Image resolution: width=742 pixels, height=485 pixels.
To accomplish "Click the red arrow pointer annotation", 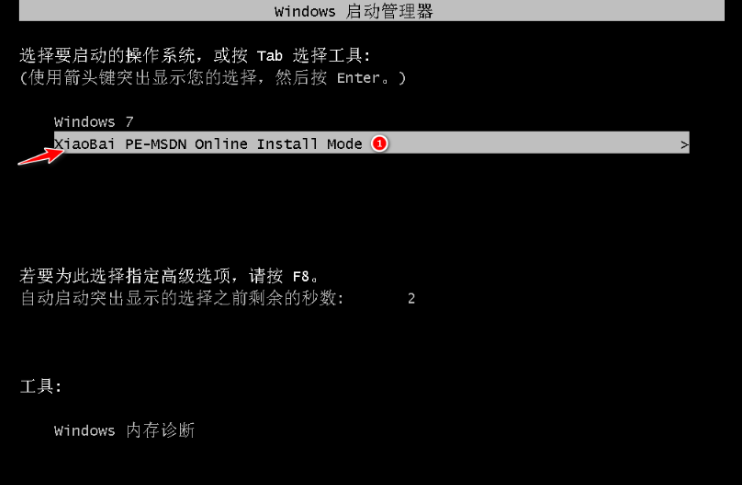I will point(41,156).
